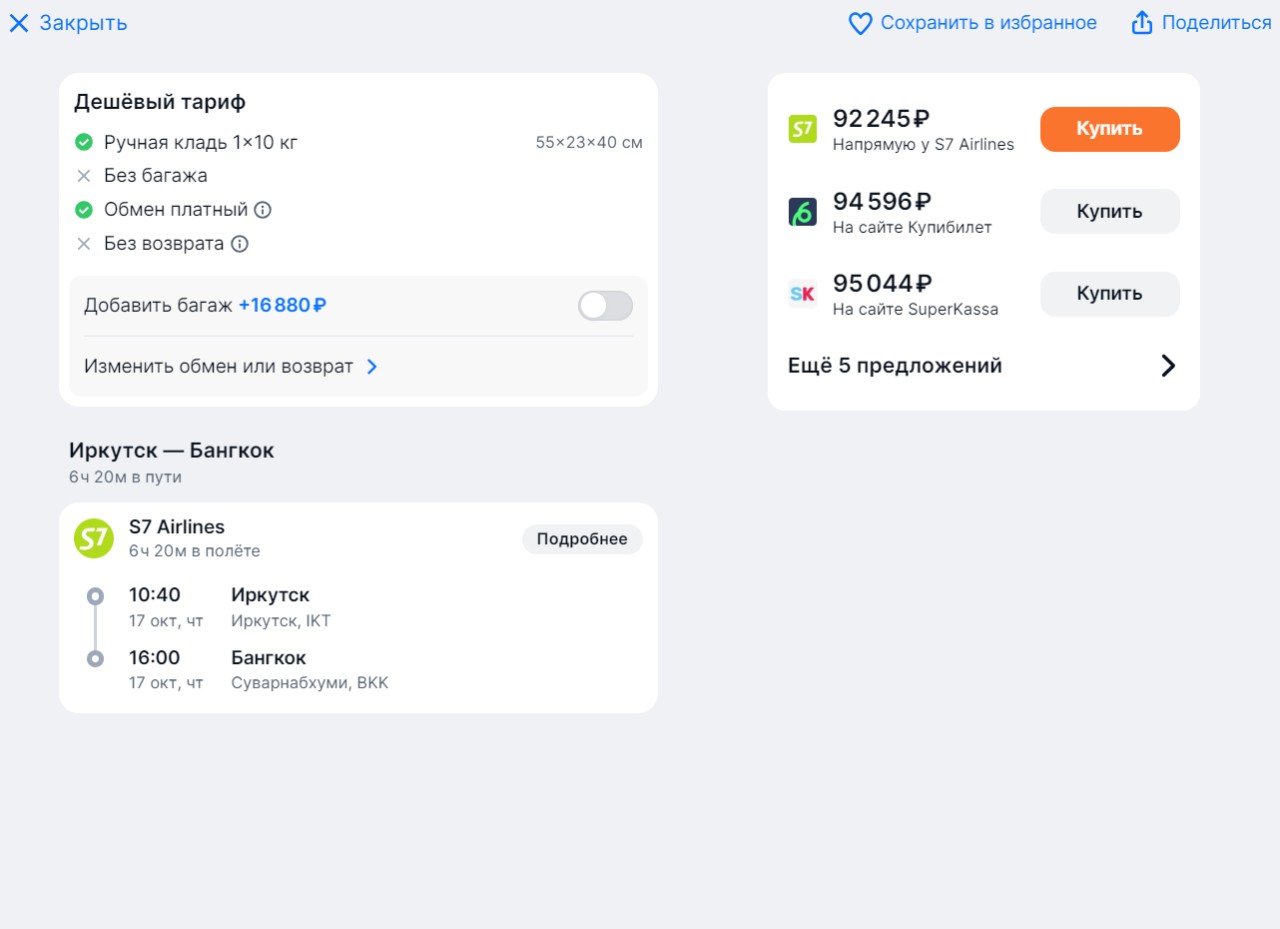Click the X close icon
Screen dimensions: 1280x929
pos(19,23)
